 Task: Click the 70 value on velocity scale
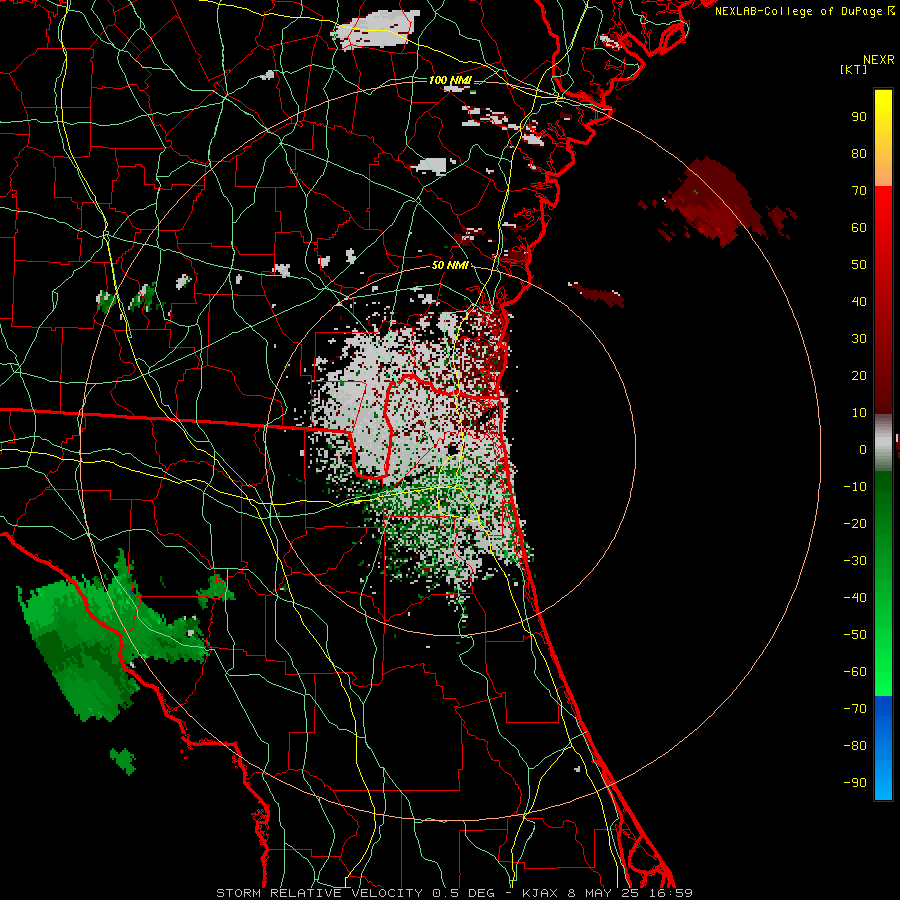(x=859, y=191)
